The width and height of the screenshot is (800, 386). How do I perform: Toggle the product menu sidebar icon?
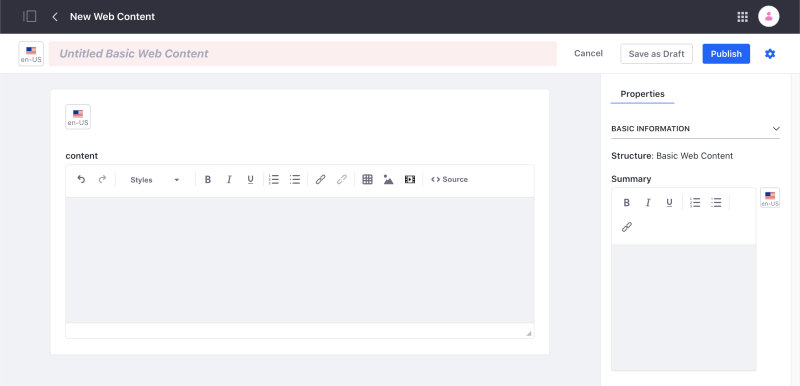pyautogui.click(x=30, y=16)
